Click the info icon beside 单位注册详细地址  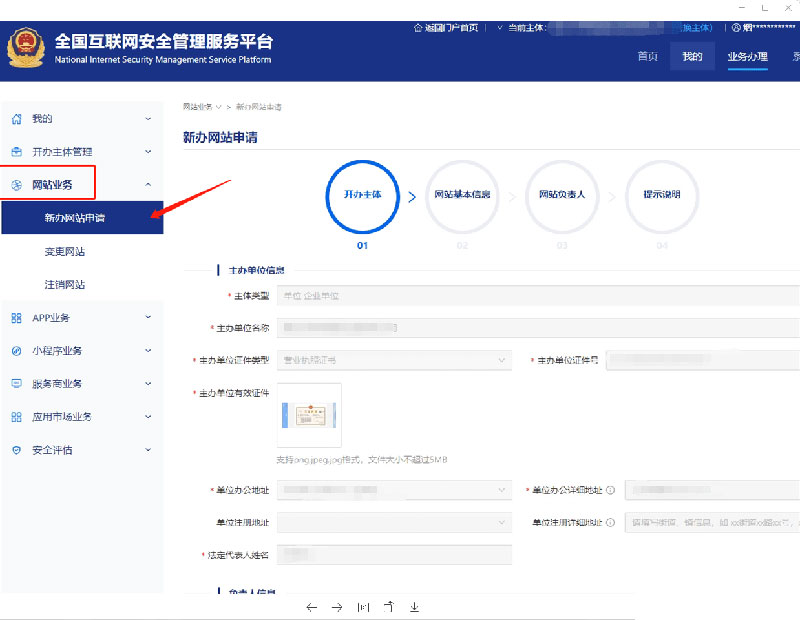[x=610, y=522]
